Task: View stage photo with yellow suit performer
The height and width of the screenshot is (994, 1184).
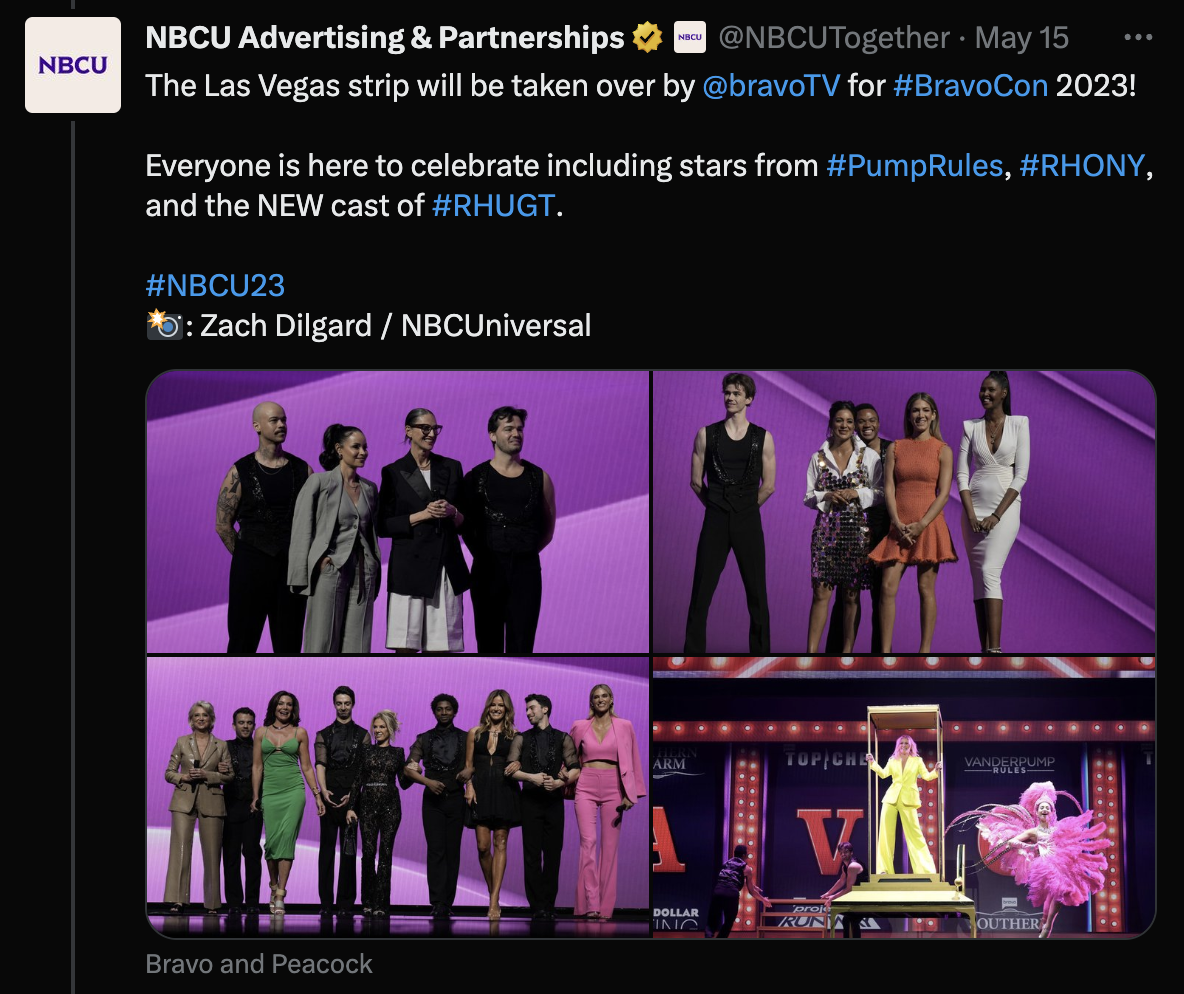Action: [904, 797]
